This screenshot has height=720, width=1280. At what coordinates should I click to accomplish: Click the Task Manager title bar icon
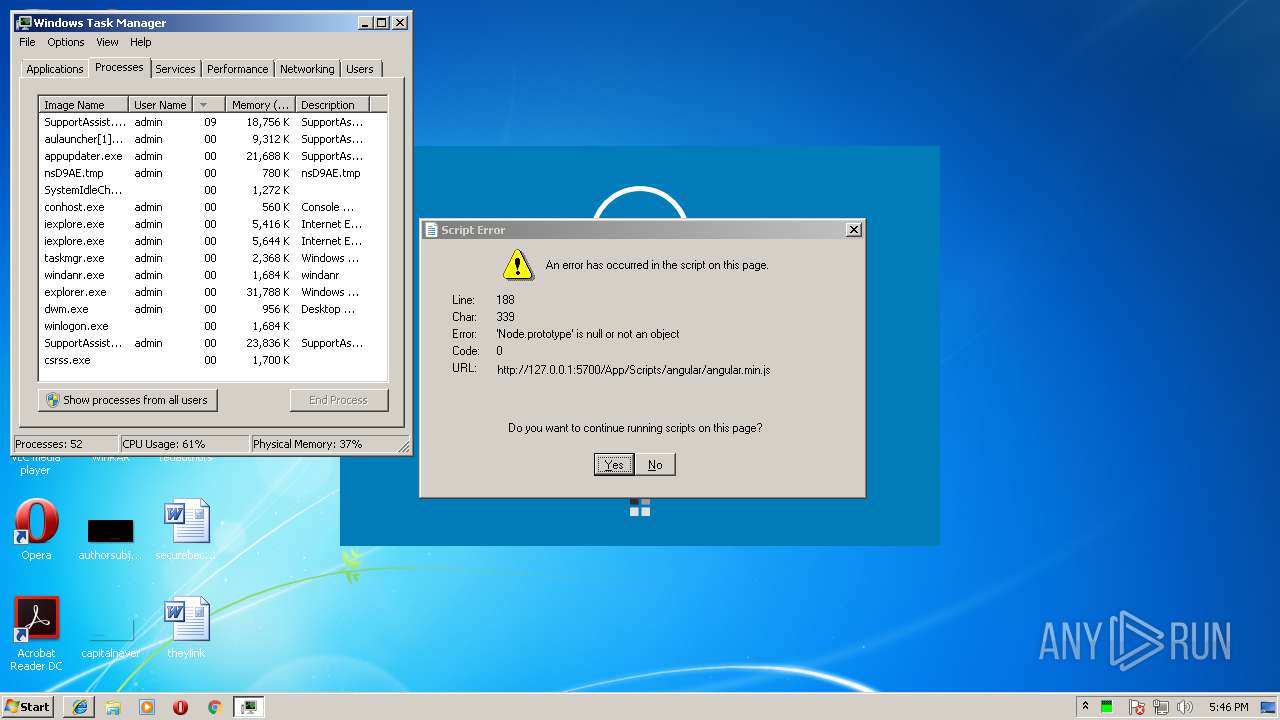point(25,22)
